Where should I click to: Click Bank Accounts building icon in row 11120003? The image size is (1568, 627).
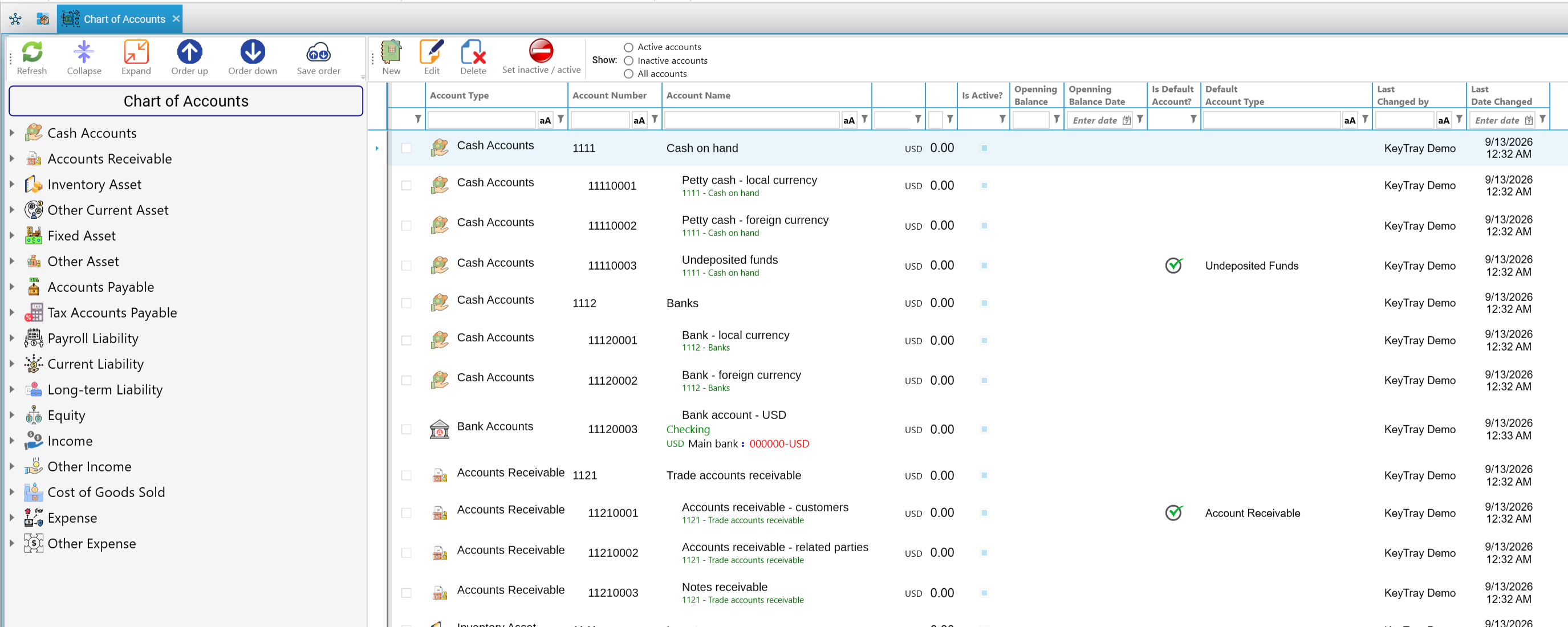(439, 429)
